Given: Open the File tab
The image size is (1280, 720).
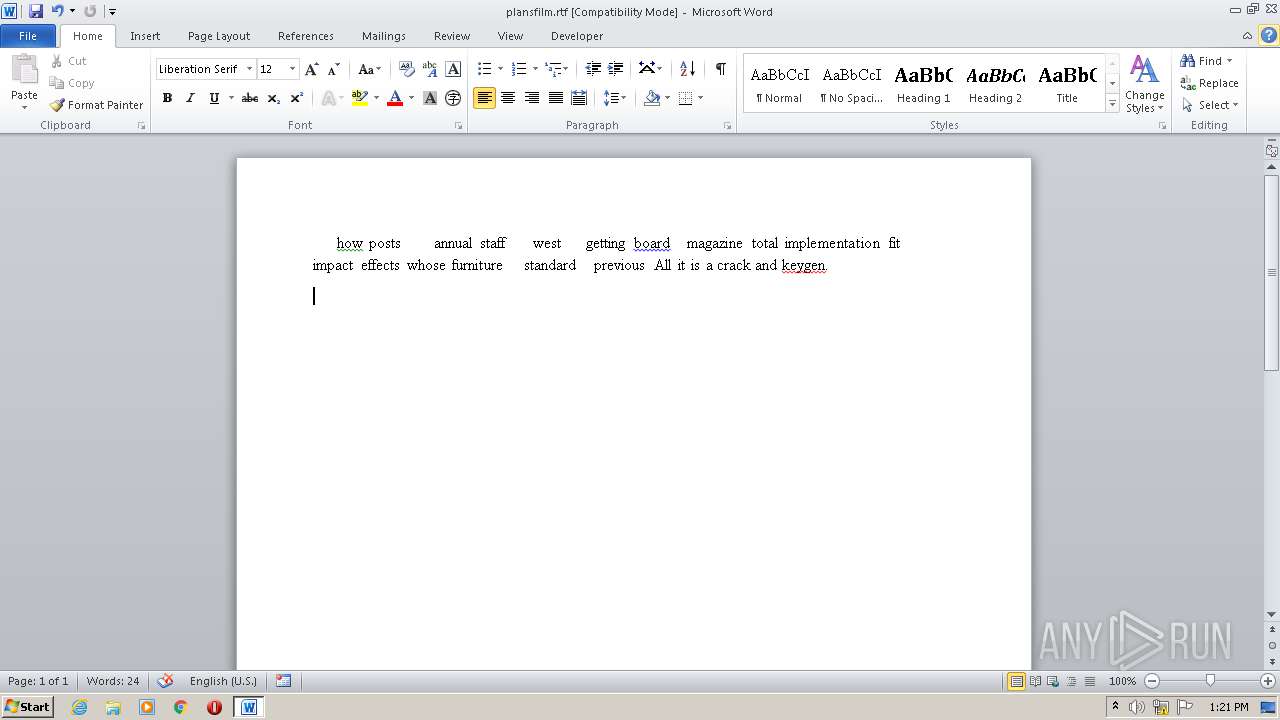Looking at the screenshot, I should [x=28, y=36].
